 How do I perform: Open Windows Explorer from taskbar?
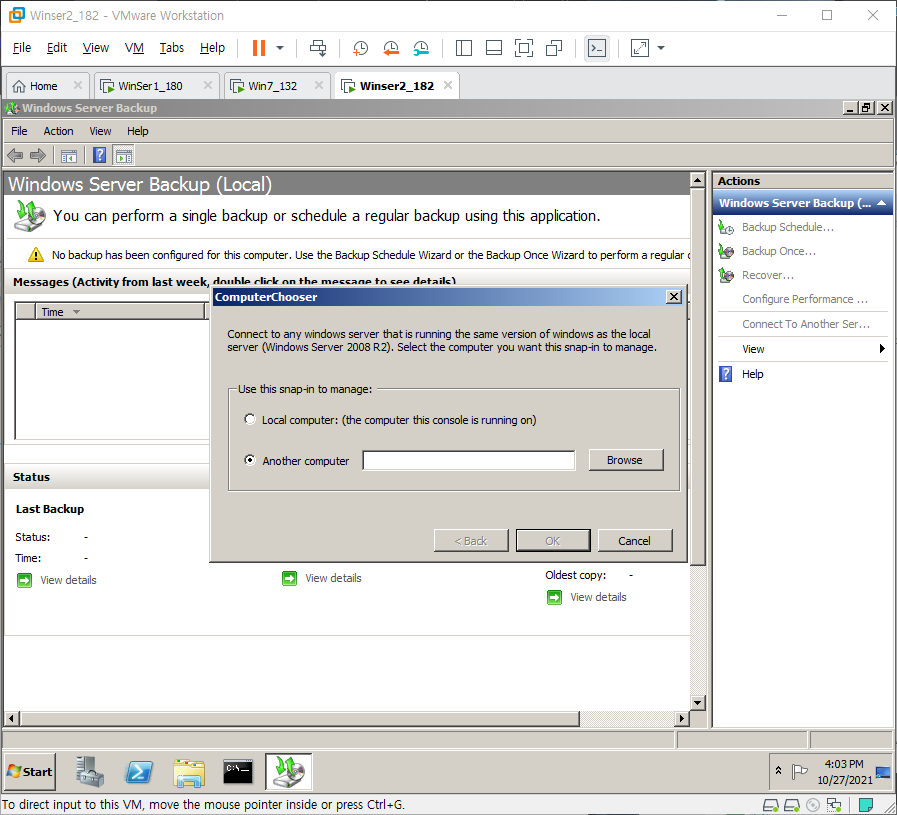[189, 772]
